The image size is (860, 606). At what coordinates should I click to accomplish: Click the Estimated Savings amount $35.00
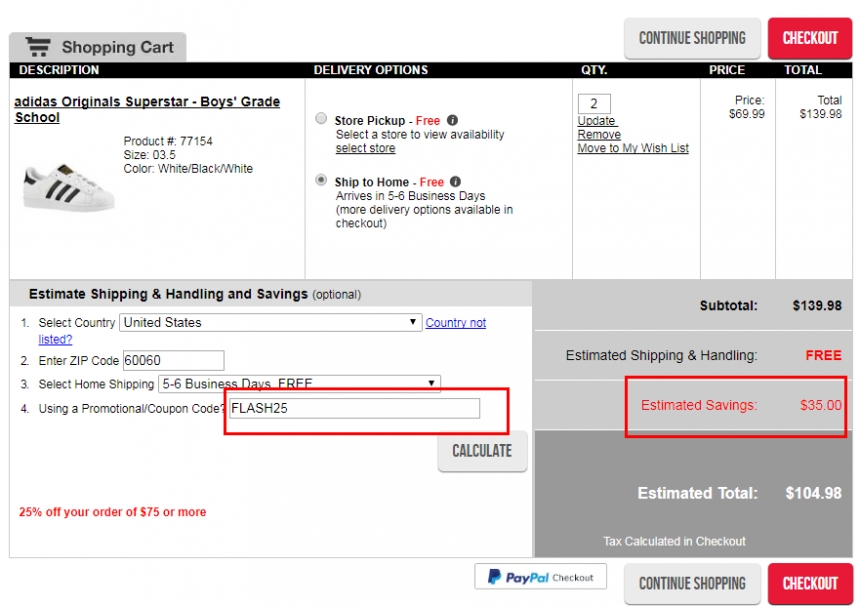coord(821,405)
